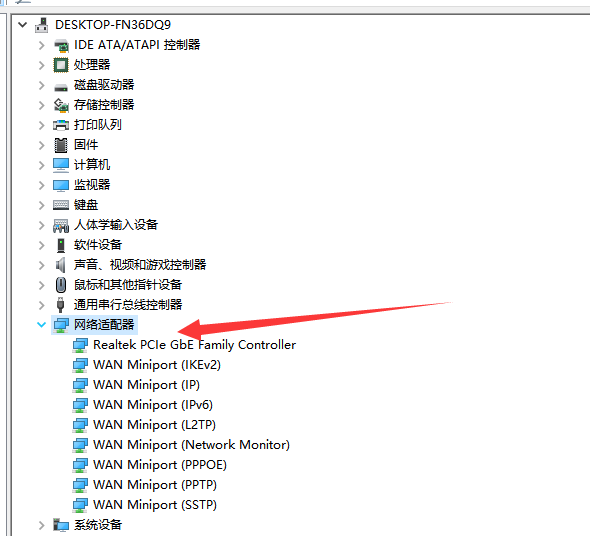Select WAN Miniport (IPv6) text
Viewport: 590px width, 536px height.
153,405
